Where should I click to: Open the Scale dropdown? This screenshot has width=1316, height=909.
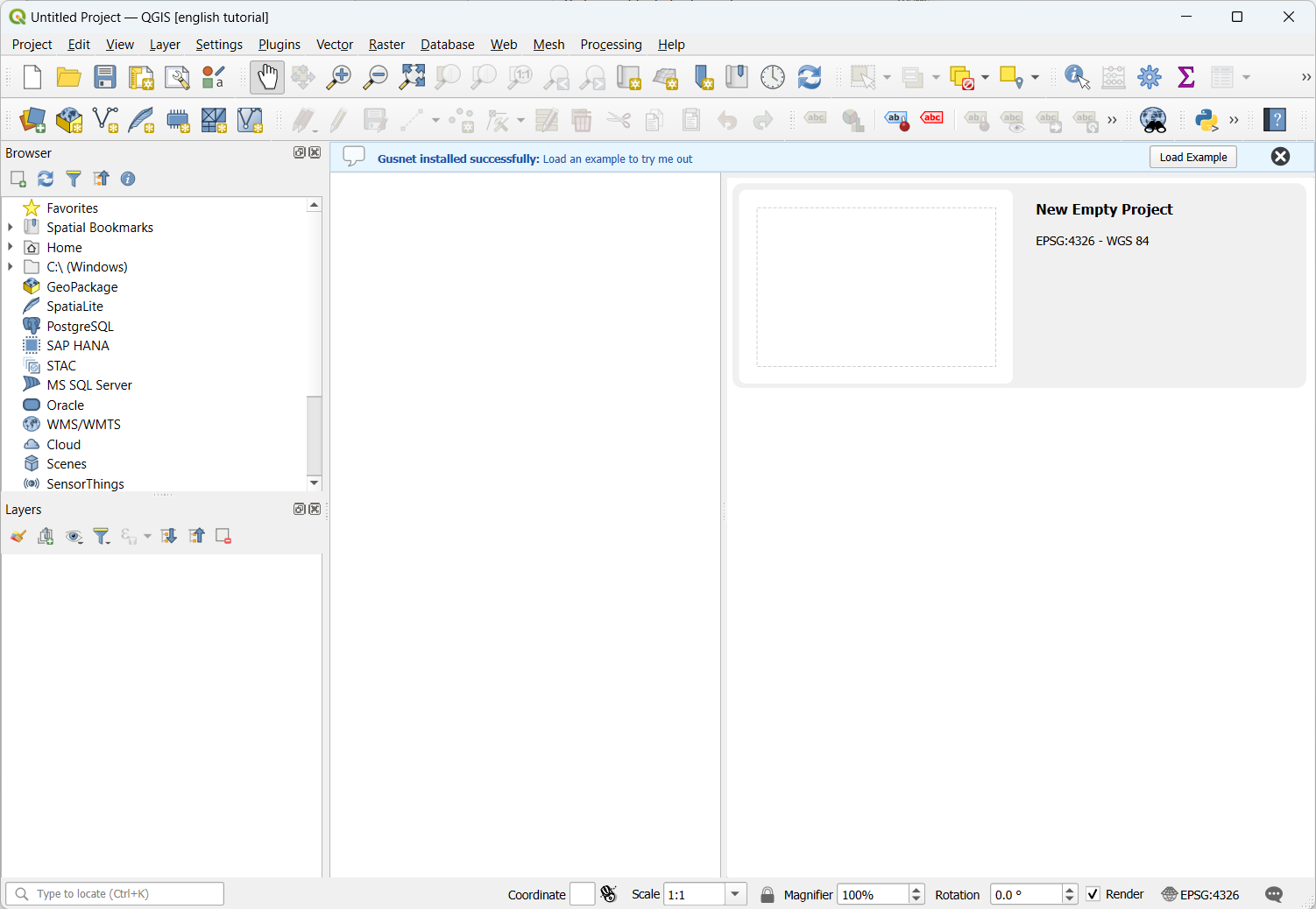[736, 894]
